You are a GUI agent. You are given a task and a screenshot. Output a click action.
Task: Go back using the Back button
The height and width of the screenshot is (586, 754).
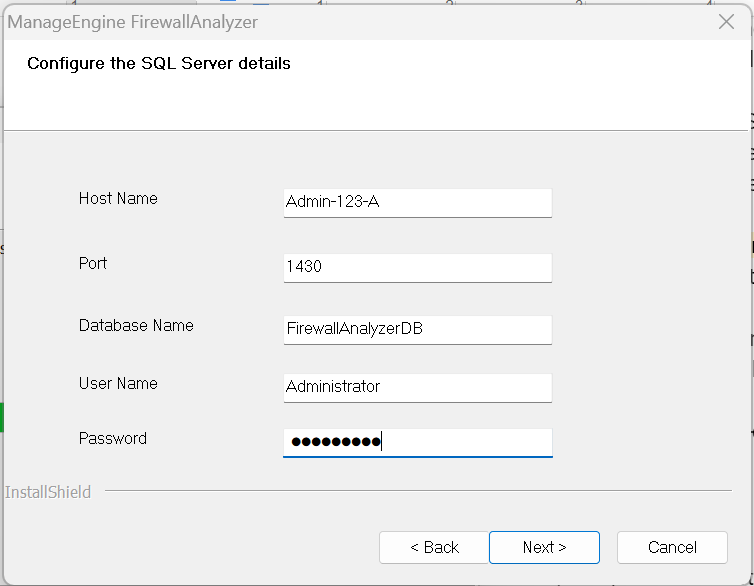(x=434, y=547)
